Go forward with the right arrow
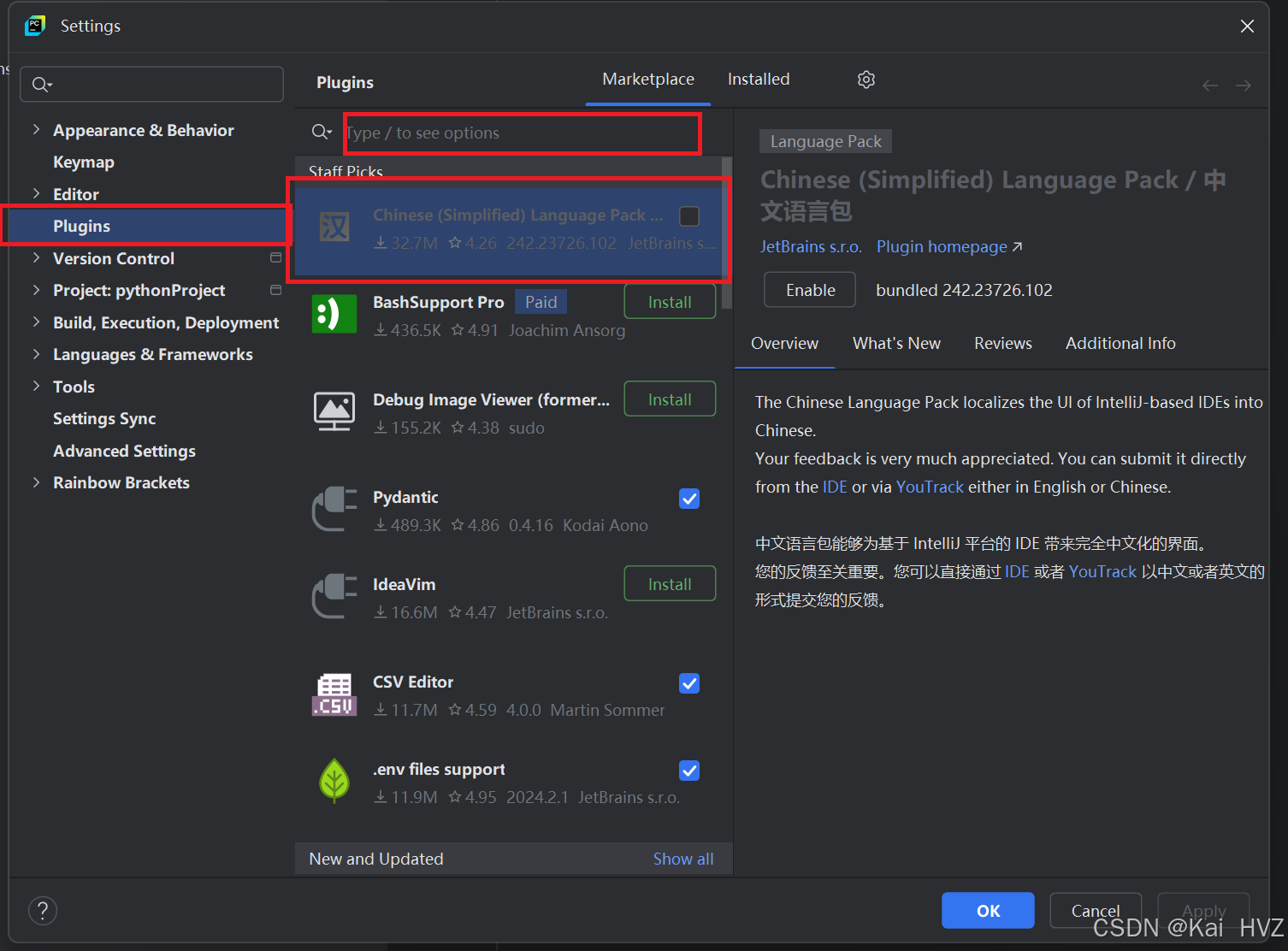Viewport: 1288px width, 951px height. pos(1244,86)
